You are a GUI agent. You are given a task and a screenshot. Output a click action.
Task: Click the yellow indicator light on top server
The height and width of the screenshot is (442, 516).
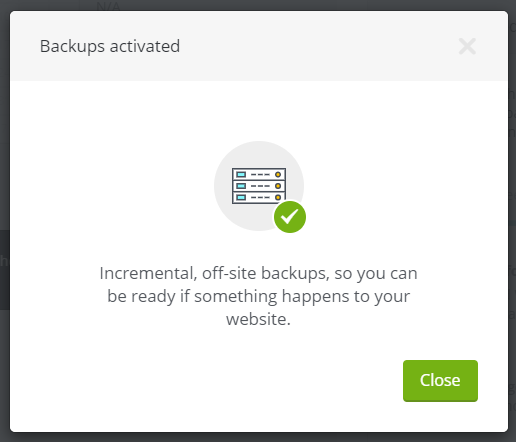click(x=278, y=174)
